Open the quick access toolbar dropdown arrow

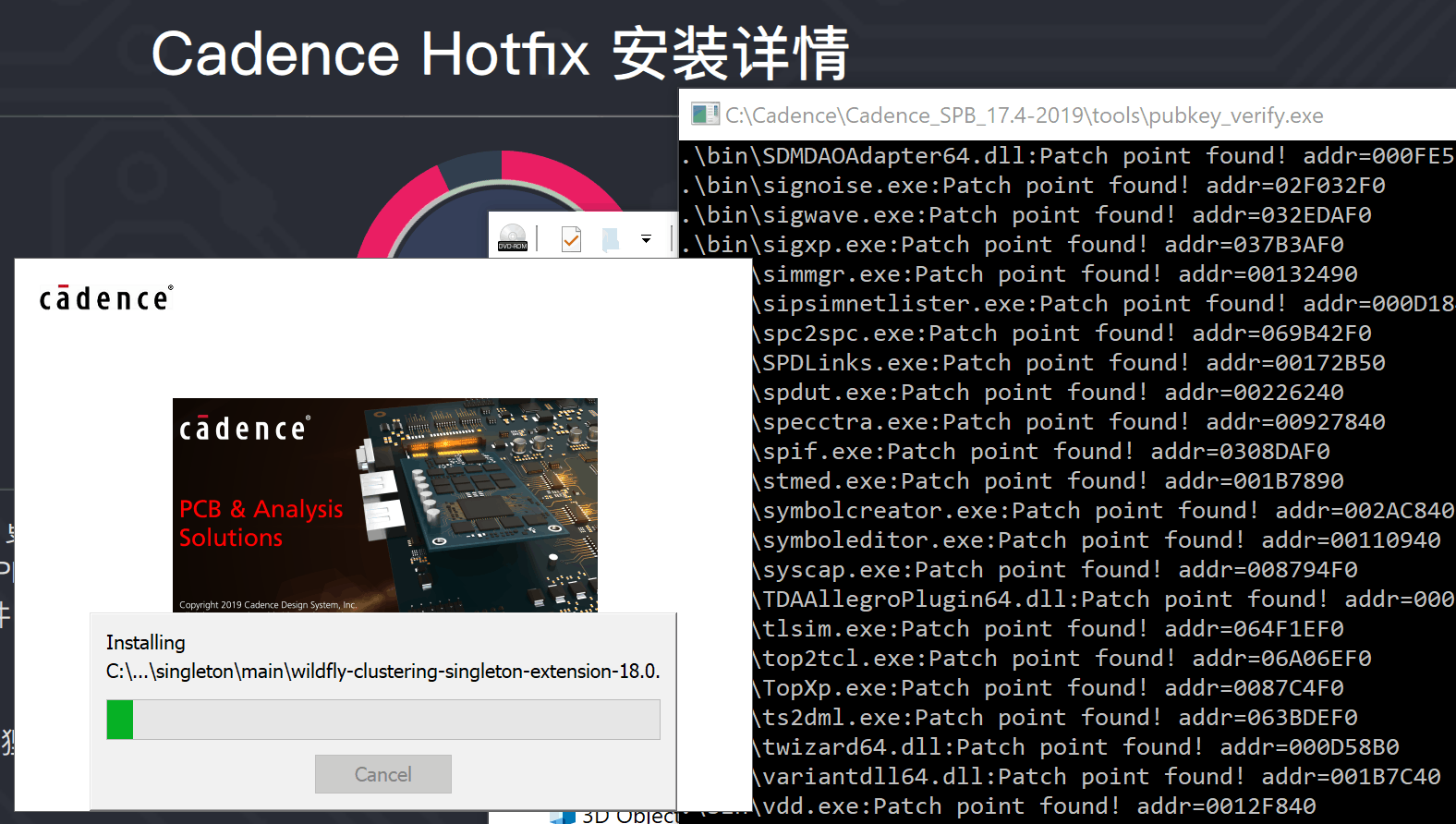(x=646, y=239)
